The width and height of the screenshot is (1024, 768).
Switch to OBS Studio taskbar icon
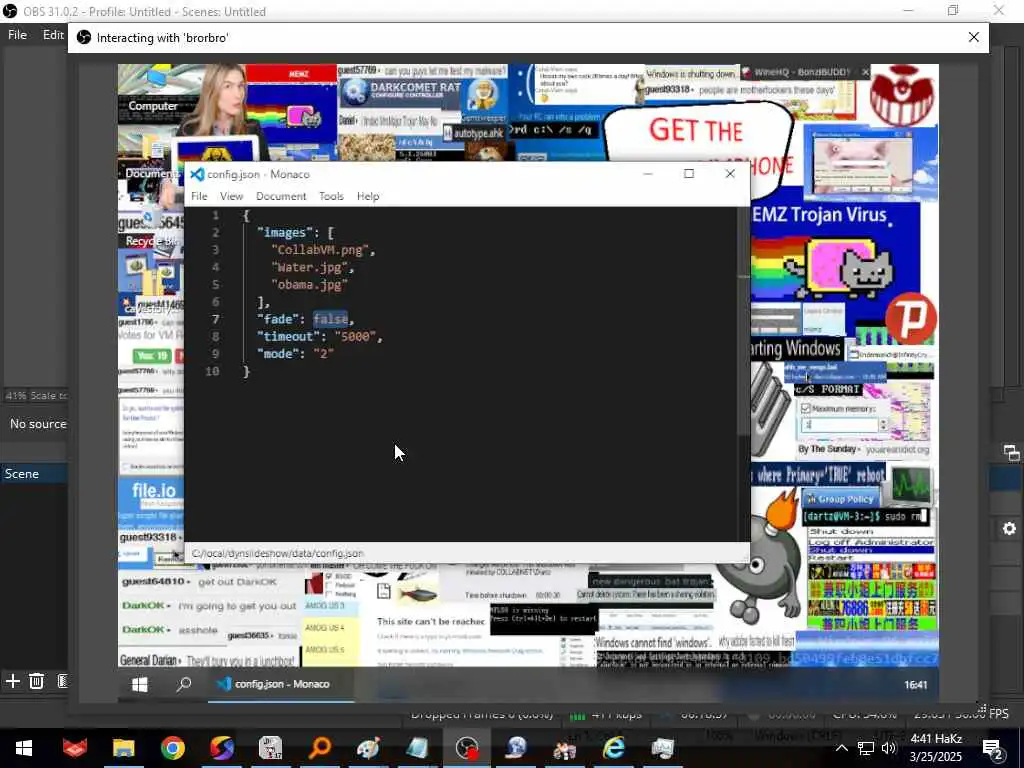[x=467, y=748]
